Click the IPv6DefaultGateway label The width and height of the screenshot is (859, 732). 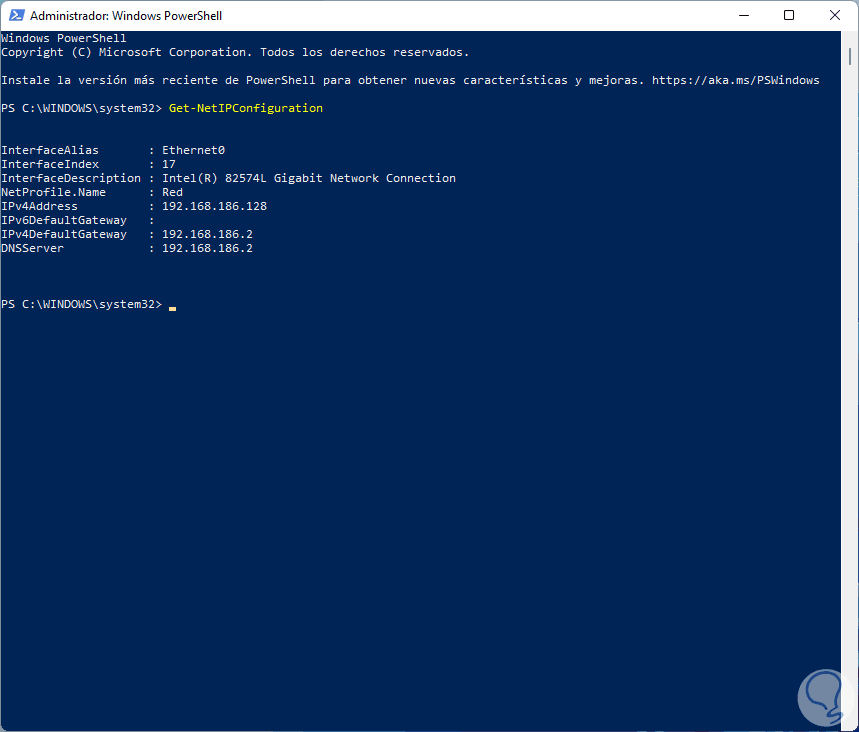point(64,220)
